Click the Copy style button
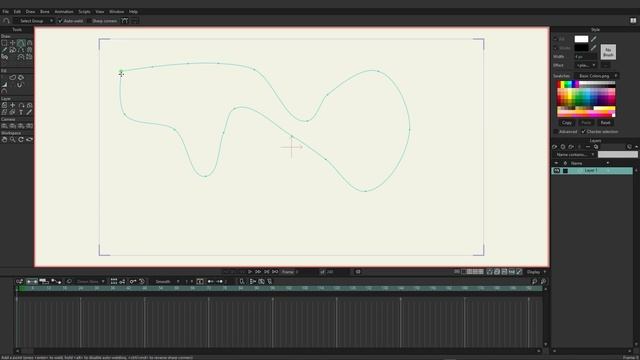Image resolution: width=640 pixels, height=360 pixels. 567,122
